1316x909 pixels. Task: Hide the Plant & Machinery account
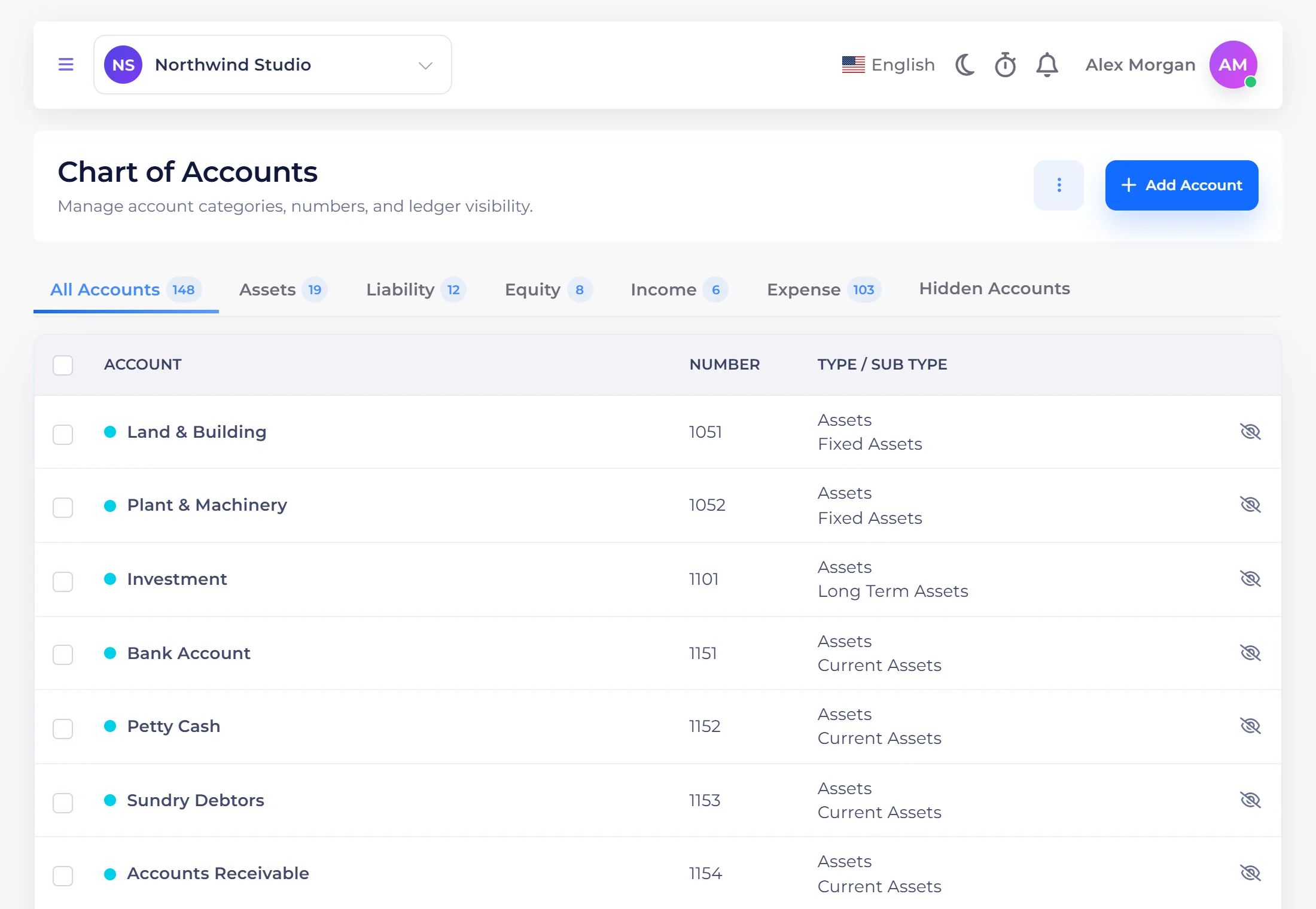[1250, 505]
